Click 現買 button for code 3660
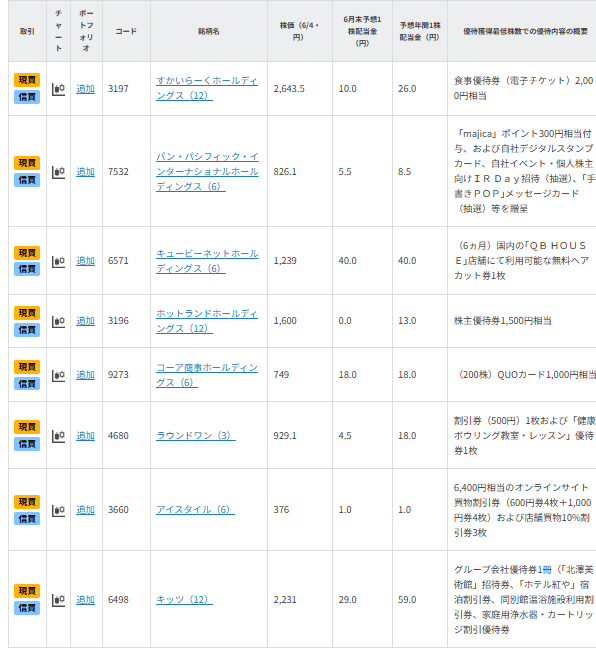 (x=27, y=502)
